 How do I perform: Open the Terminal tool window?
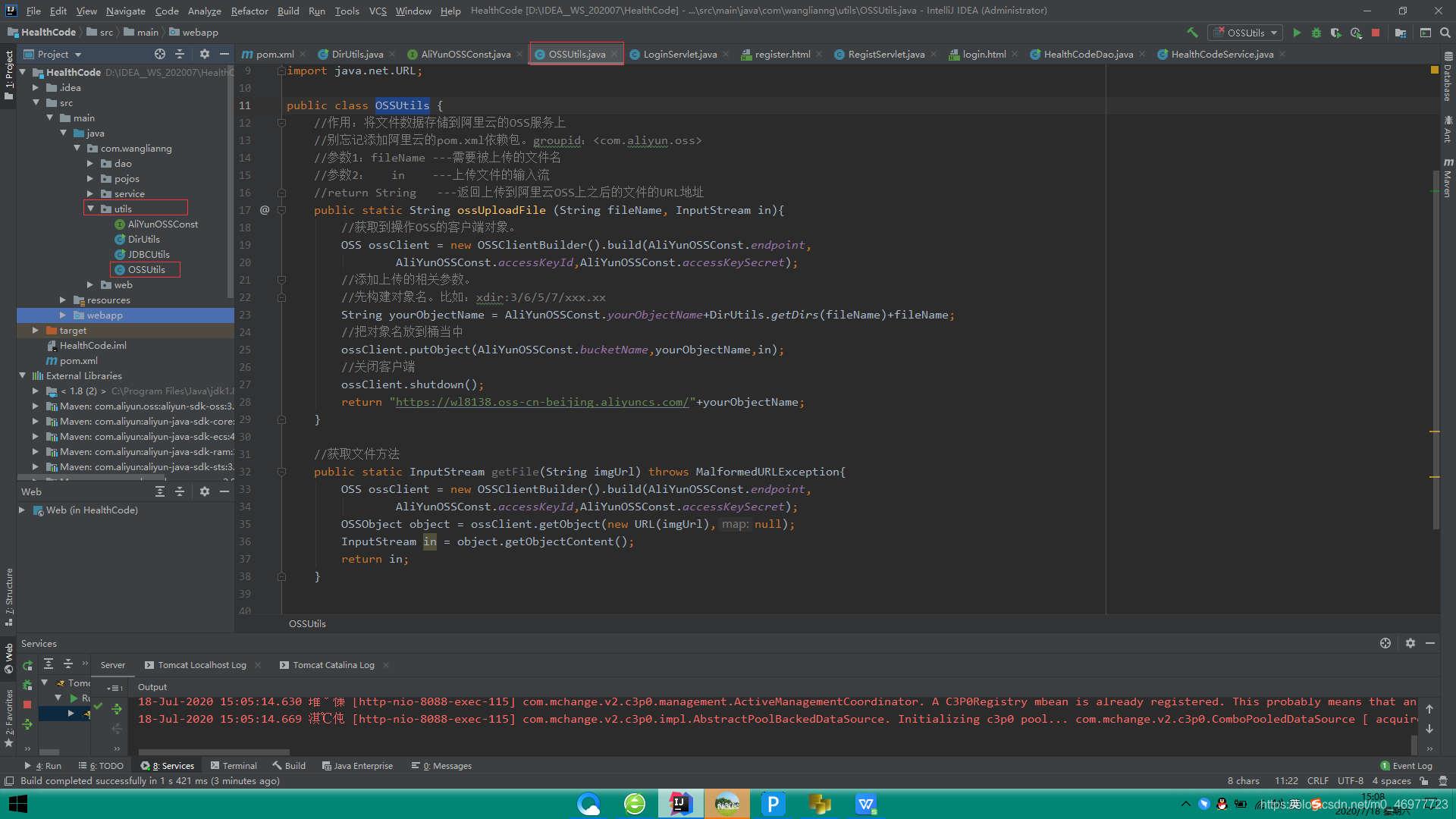pyautogui.click(x=234, y=766)
